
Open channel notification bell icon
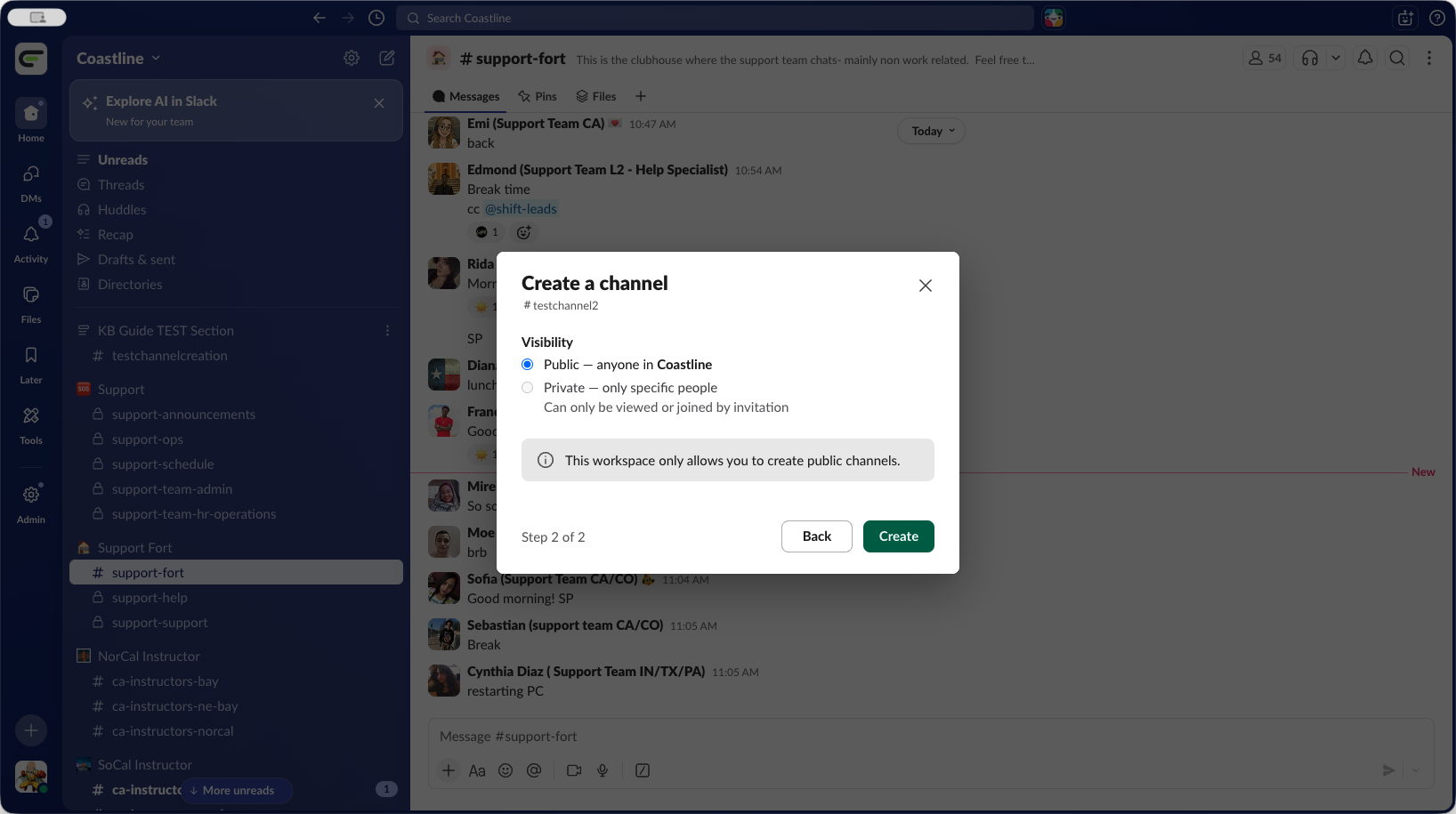pos(1364,58)
